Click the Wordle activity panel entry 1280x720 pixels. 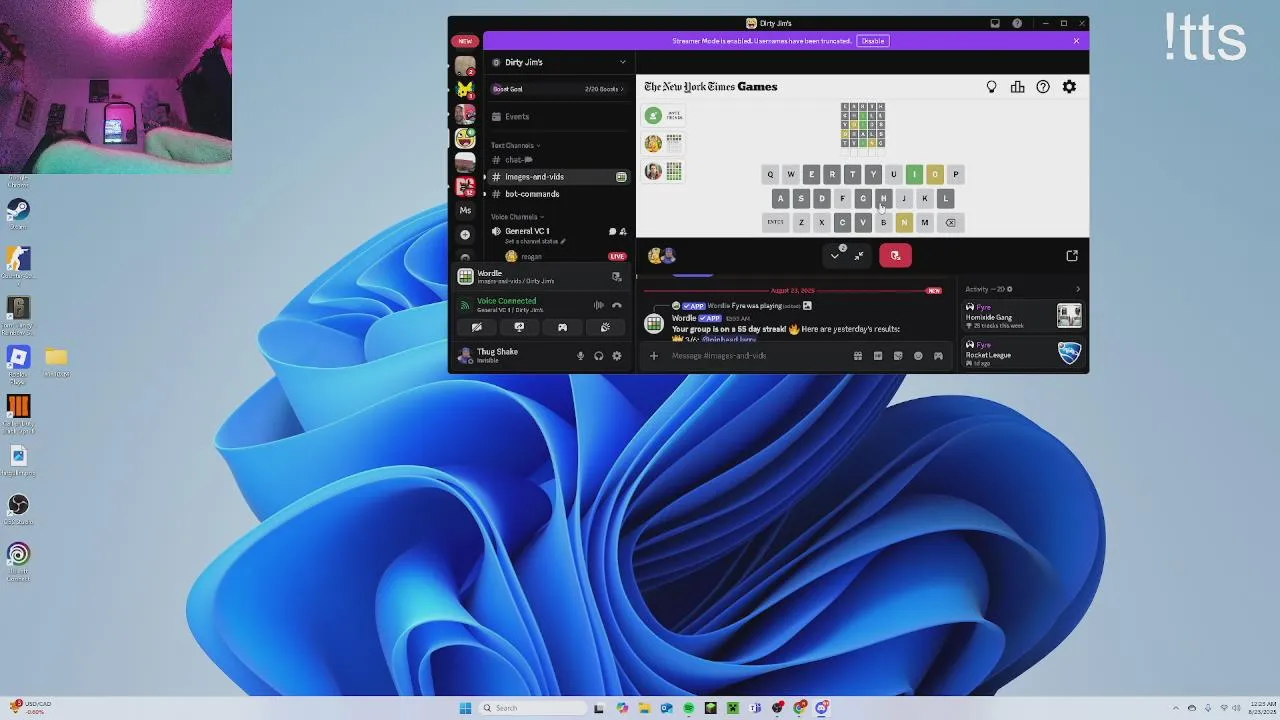[x=540, y=277]
